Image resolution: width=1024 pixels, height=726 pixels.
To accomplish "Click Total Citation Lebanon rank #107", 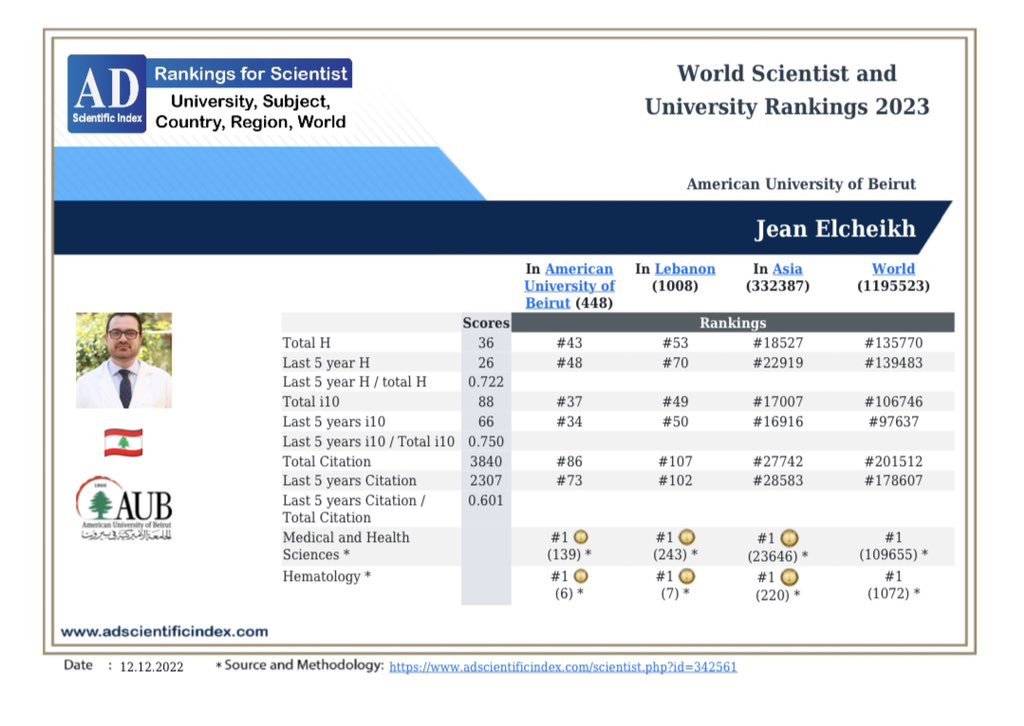I will (x=675, y=462).
